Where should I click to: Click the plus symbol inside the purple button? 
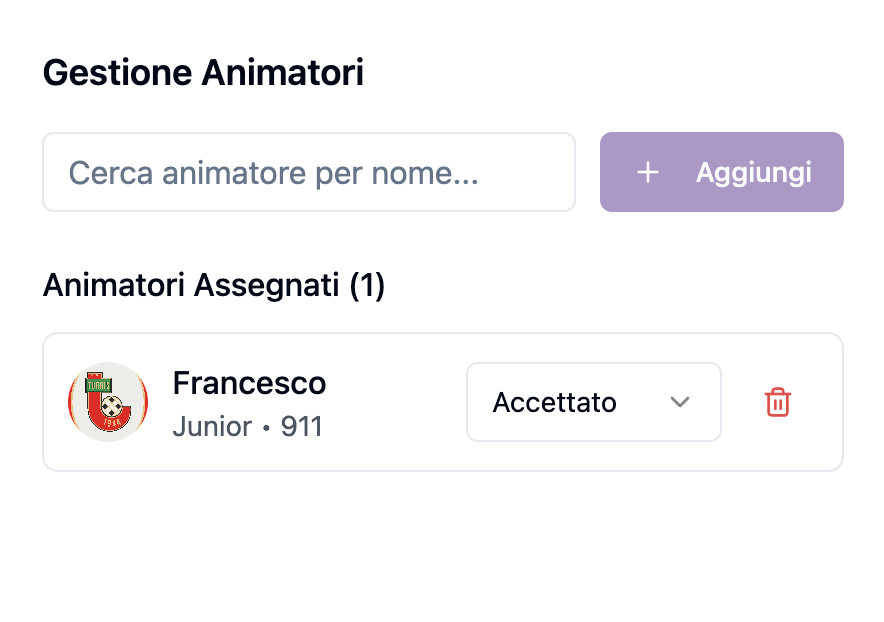pyautogui.click(x=648, y=172)
